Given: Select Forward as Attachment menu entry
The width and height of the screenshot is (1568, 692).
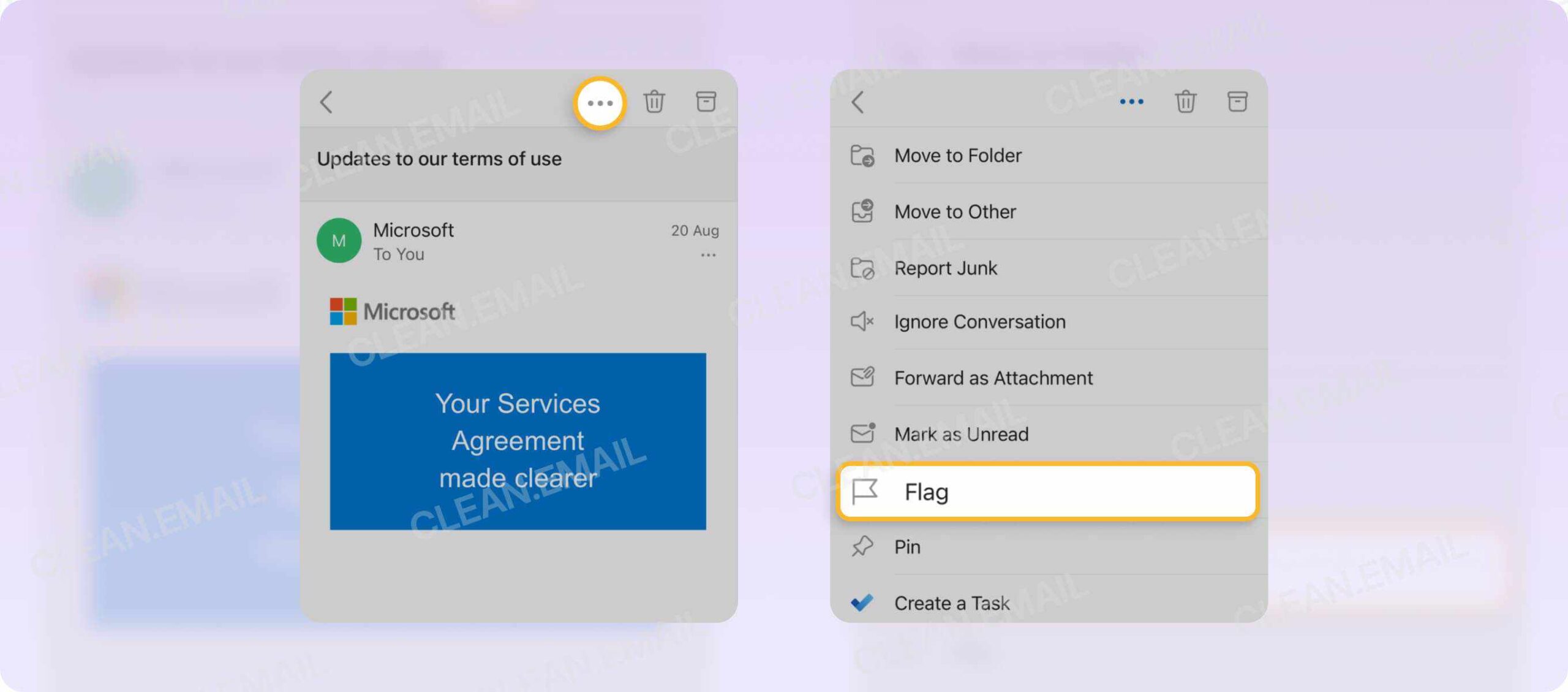Looking at the screenshot, I should click(x=993, y=378).
